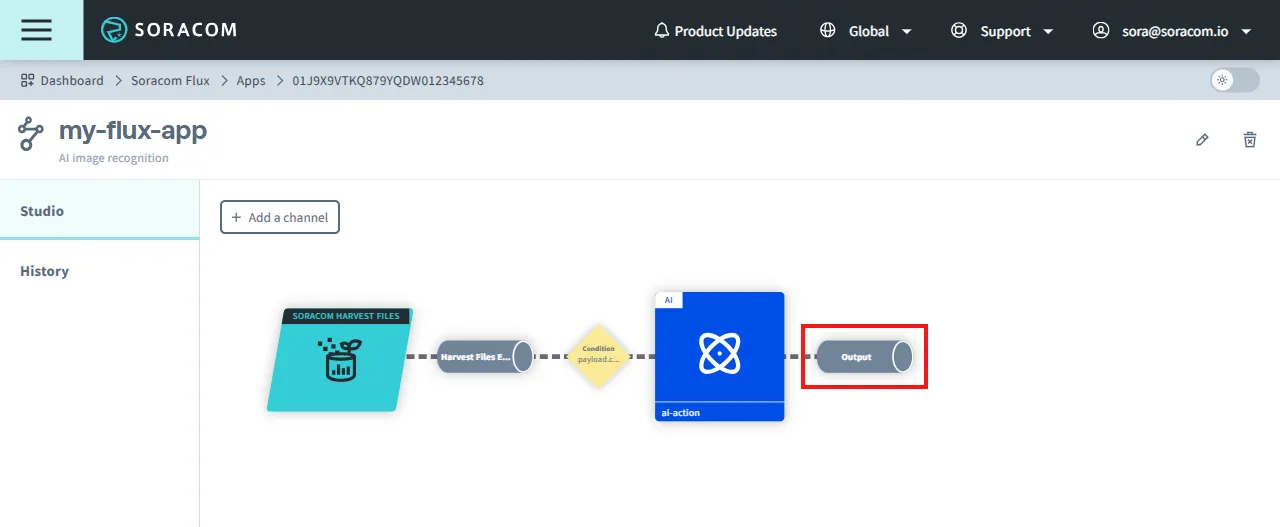Edit app name with pencil icon
Screen dimensions: 1280x527
(1202, 140)
